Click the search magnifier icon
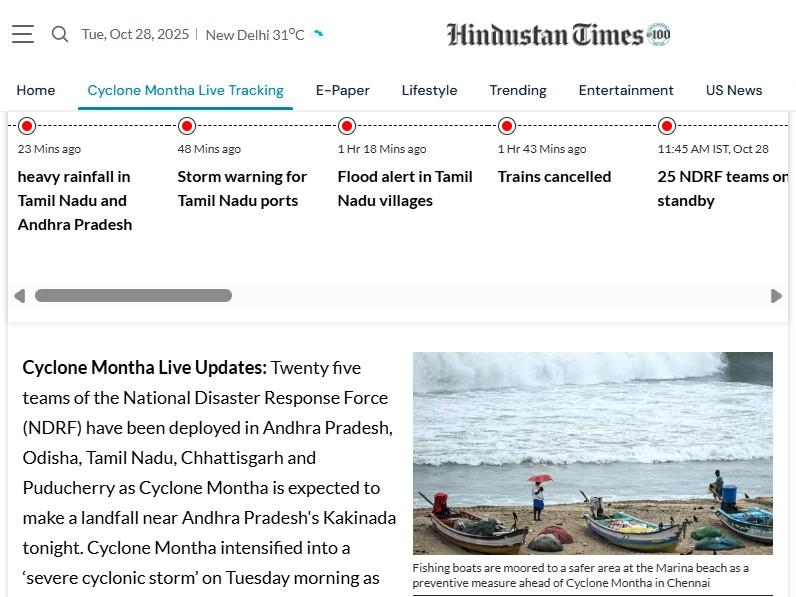This screenshot has width=796, height=597. (60, 34)
